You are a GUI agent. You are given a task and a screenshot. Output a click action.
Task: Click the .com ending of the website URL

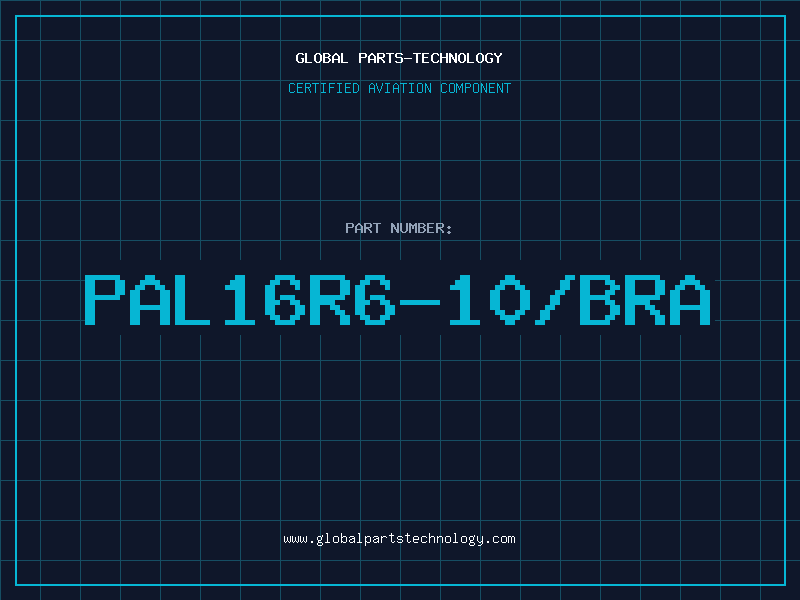pyautogui.click(x=500, y=539)
